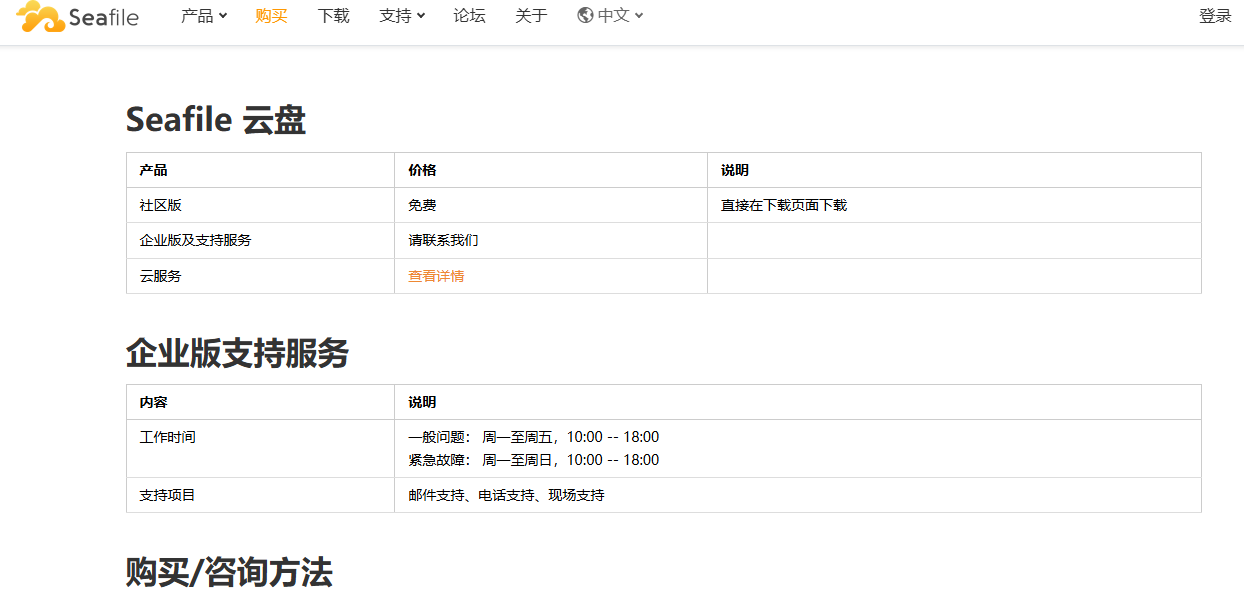Click 直接在下载页面下载 description text
Viewport: 1244px width, 595px height.
784,205
